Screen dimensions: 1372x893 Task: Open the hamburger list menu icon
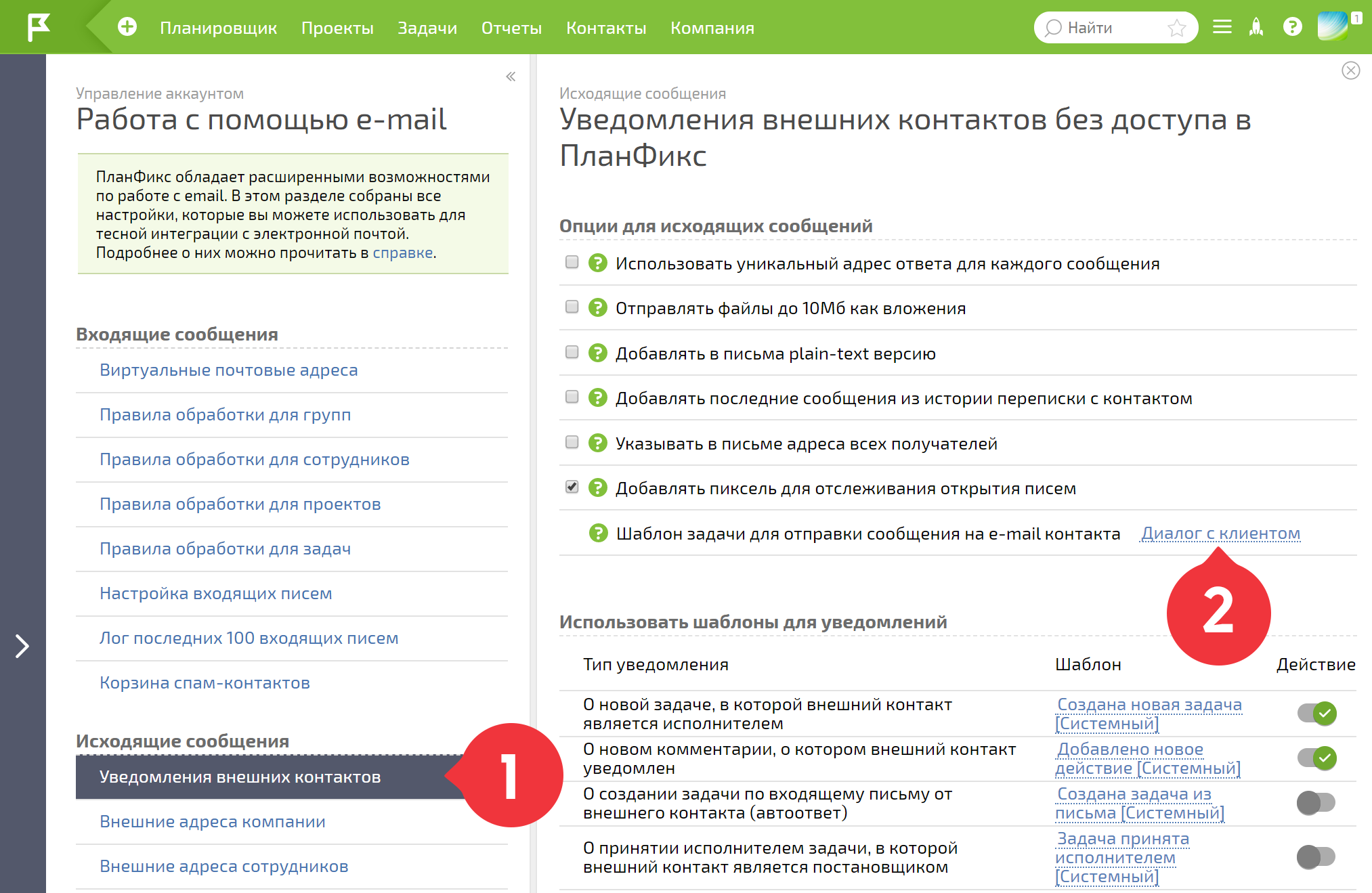click(x=1222, y=27)
